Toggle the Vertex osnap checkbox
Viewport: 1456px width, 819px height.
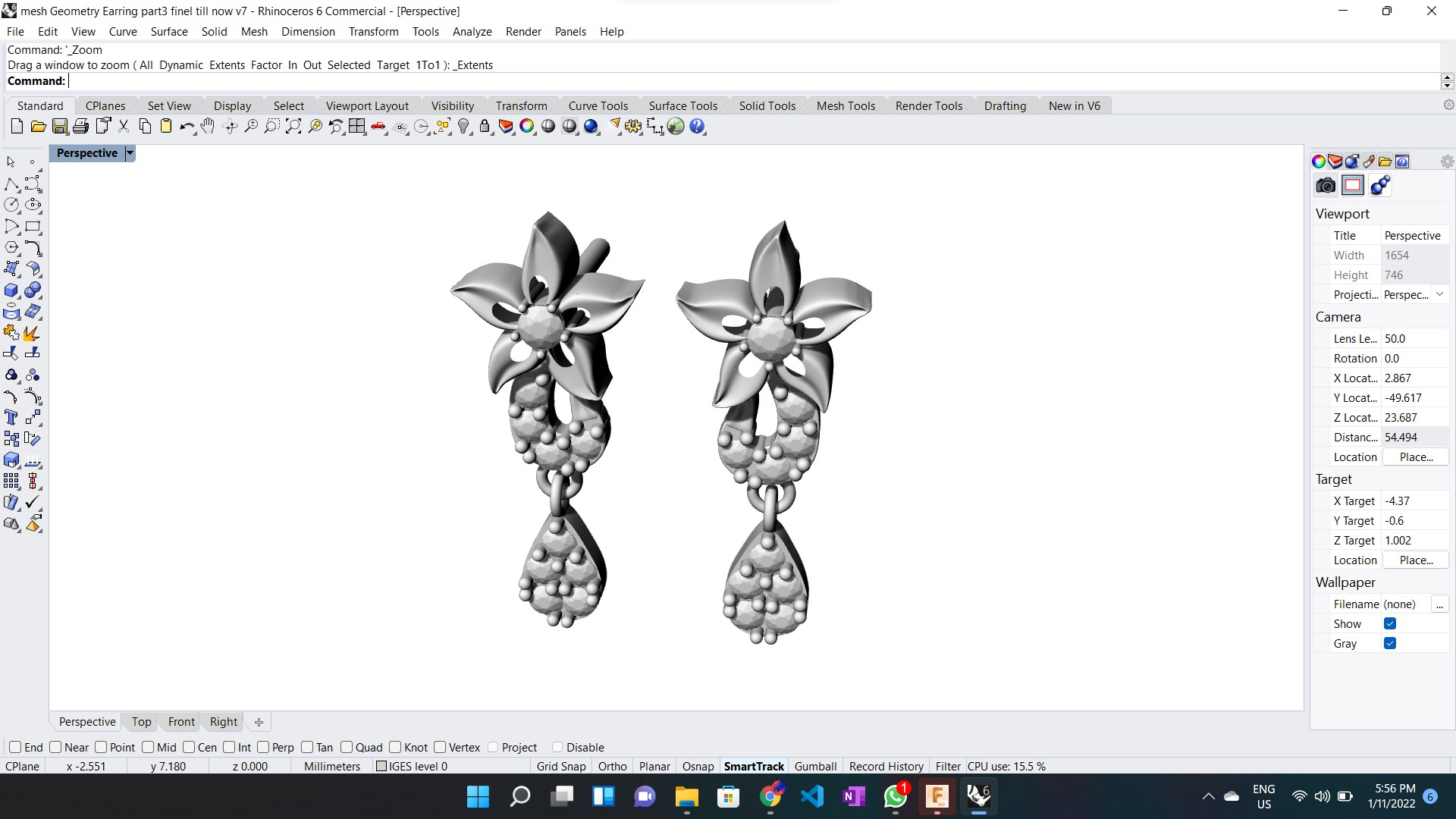click(440, 747)
